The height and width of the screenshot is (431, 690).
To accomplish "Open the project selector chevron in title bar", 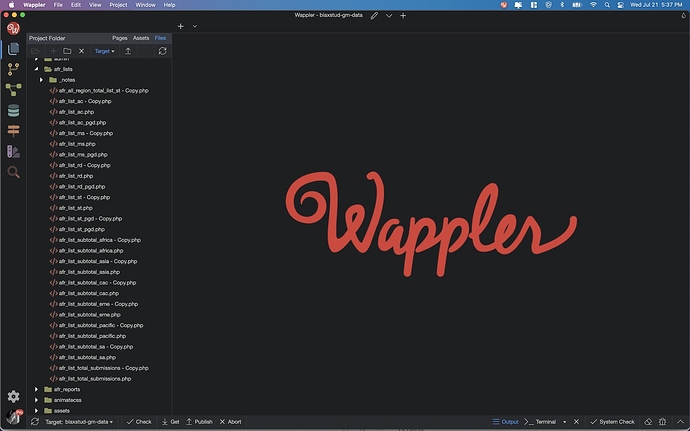I will point(389,16).
